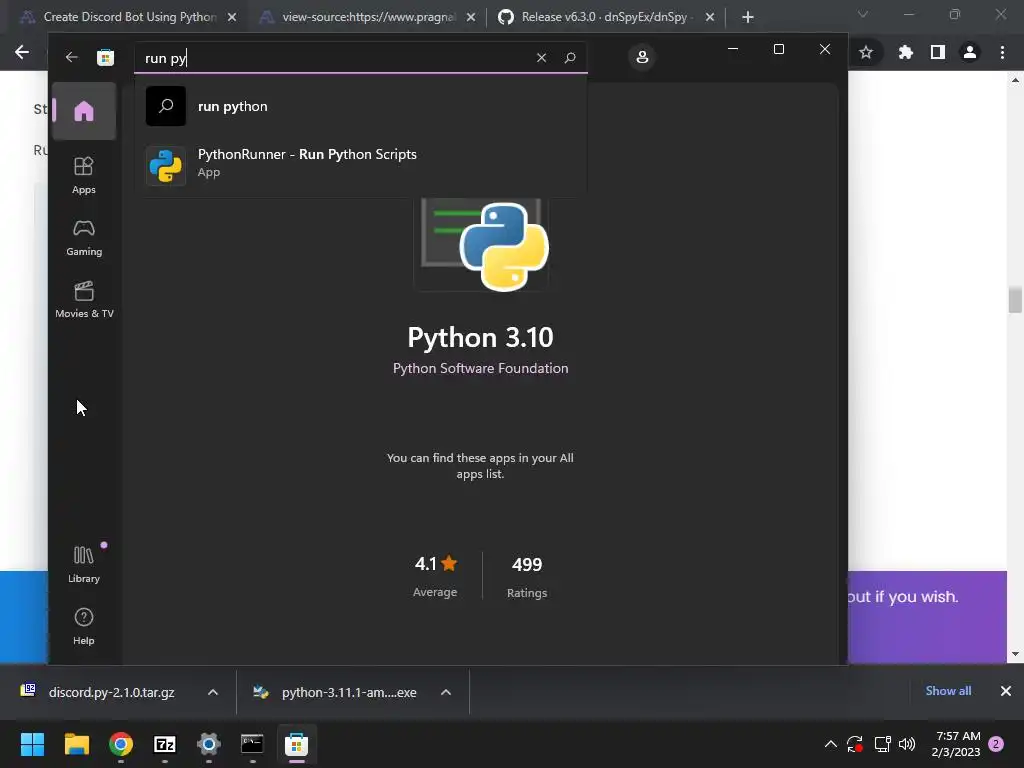Open the Home section in Microsoft Store sidebar

point(84,111)
